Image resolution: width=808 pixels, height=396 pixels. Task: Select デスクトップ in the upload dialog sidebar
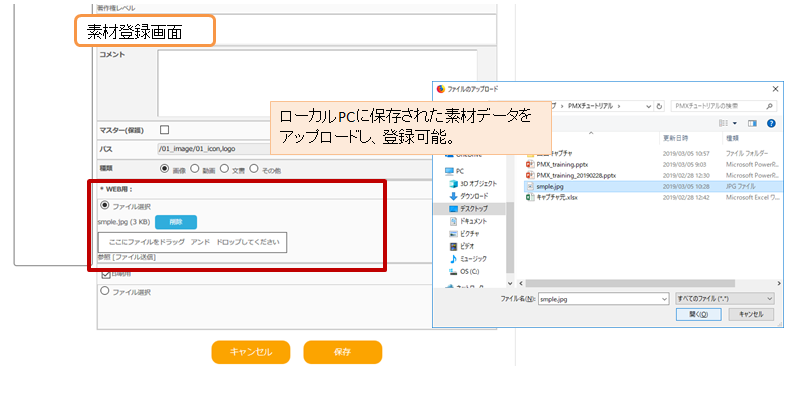click(x=468, y=209)
